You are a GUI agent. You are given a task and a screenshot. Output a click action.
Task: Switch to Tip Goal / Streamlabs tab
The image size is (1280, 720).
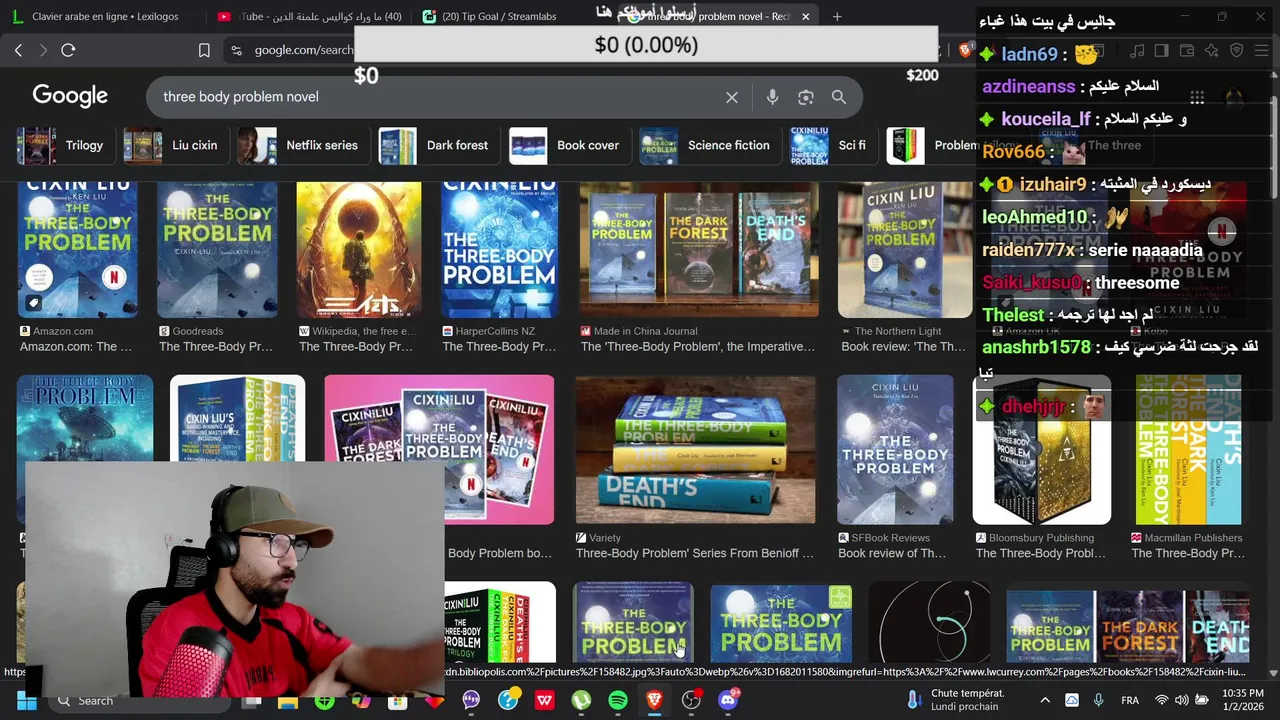[512, 16]
